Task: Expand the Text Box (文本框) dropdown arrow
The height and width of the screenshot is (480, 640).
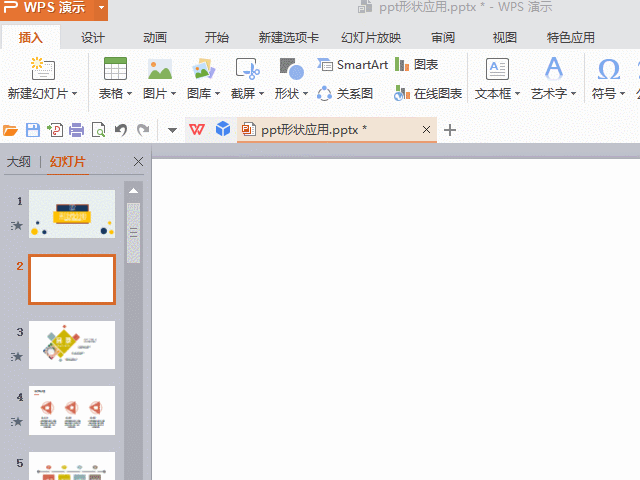Action: click(x=518, y=94)
